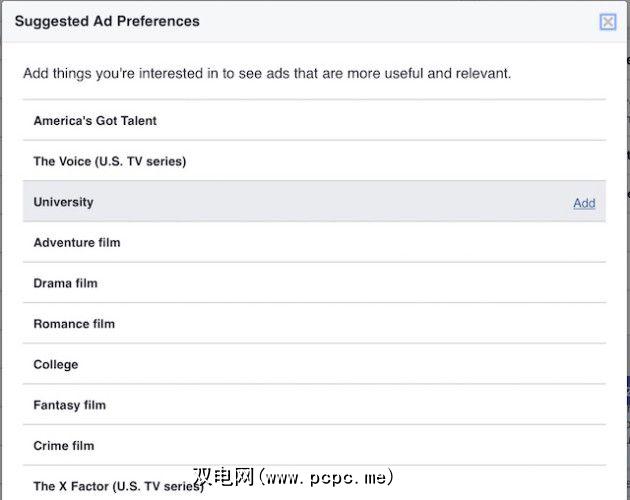Screen dimensions: 630x500
Task: Choose the Romance film suggestion
Action: click(x=74, y=324)
